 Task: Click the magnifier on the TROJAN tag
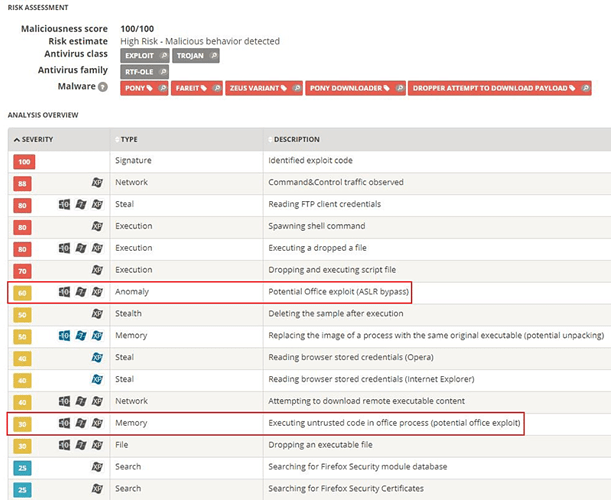[x=214, y=56]
